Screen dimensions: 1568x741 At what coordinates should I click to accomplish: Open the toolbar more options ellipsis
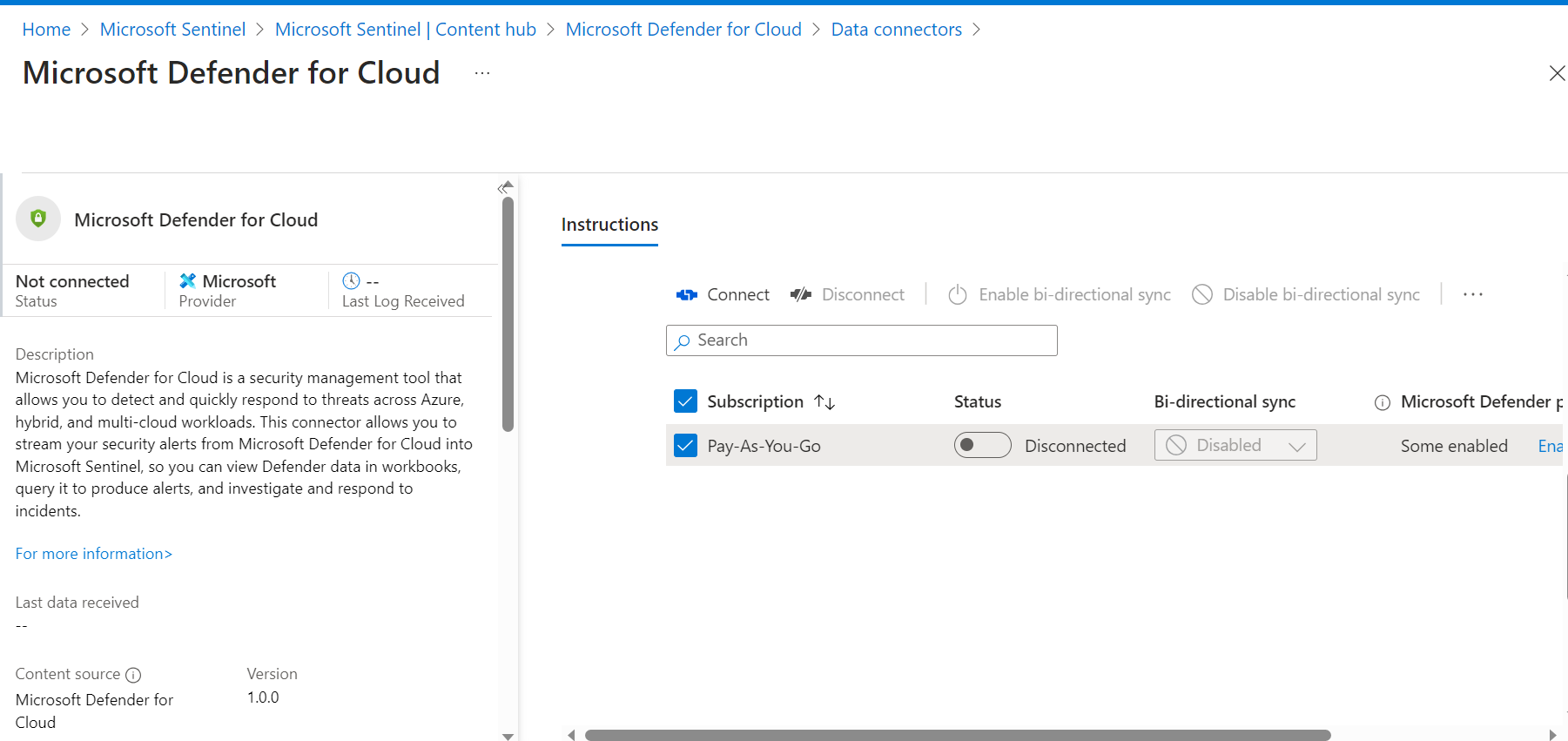(1473, 294)
